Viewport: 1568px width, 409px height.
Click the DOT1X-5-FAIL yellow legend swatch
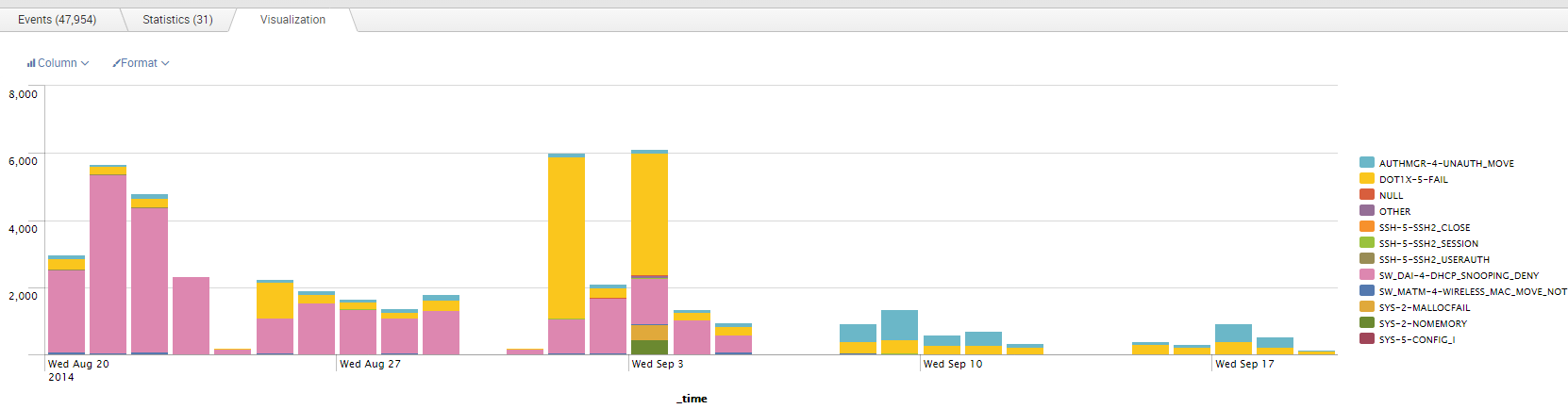point(1366,179)
